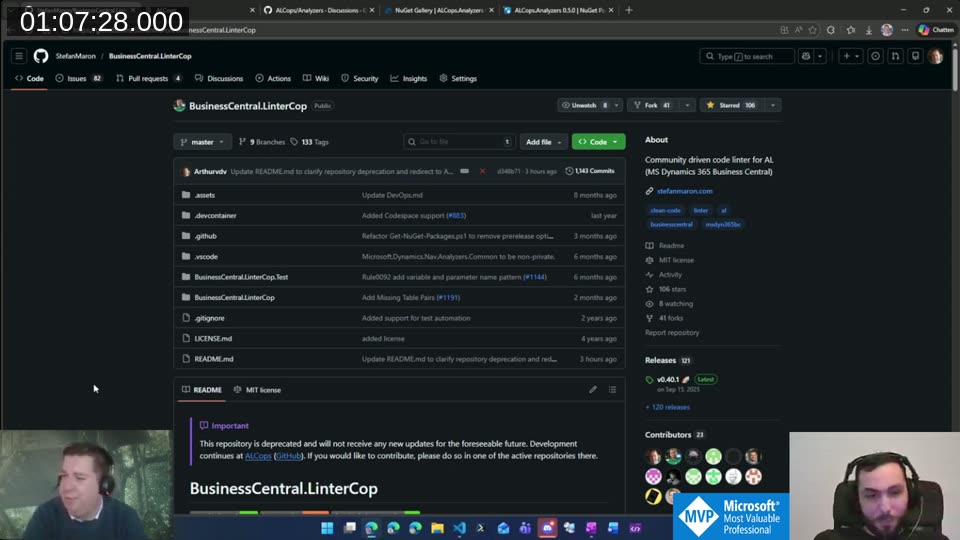View the 1,143 Commits history
The width and height of the screenshot is (960, 540).
pyautogui.click(x=590, y=171)
